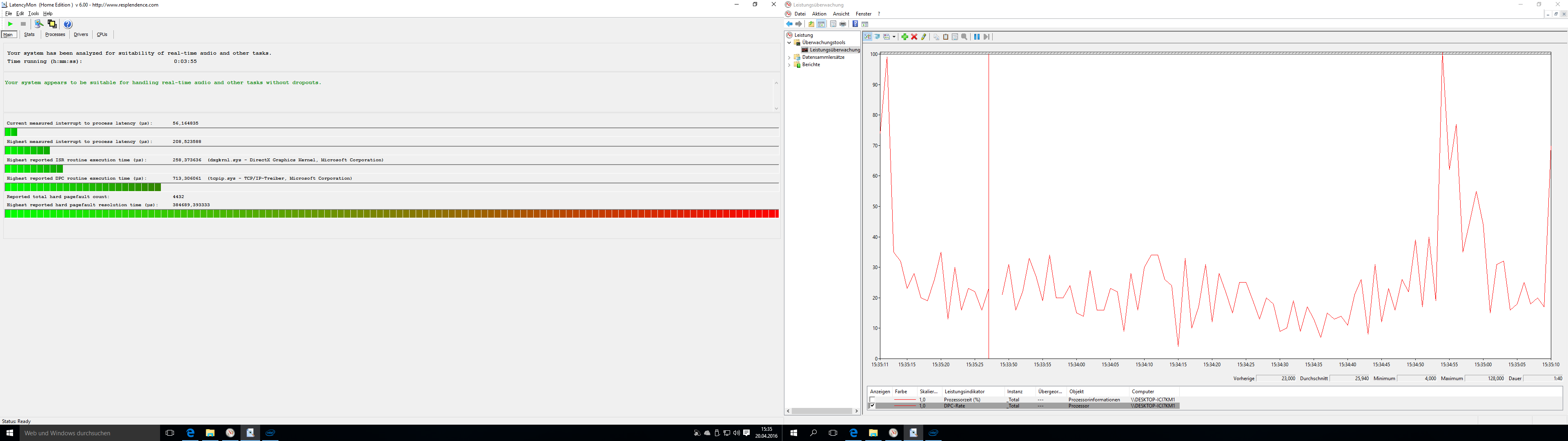
Task: Open the graph type dropdown arrow
Action: pyautogui.click(x=893, y=37)
